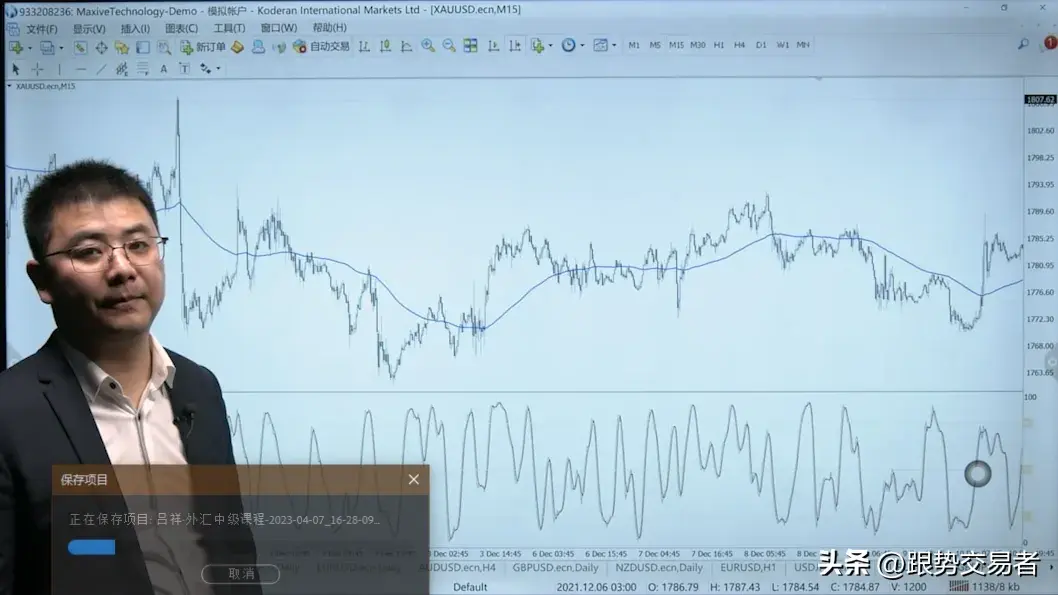Viewport: 1058px width, 595px height.
Task: Open the red notification badge icon
Action: pyautogui.click(x=1051, y=43)
